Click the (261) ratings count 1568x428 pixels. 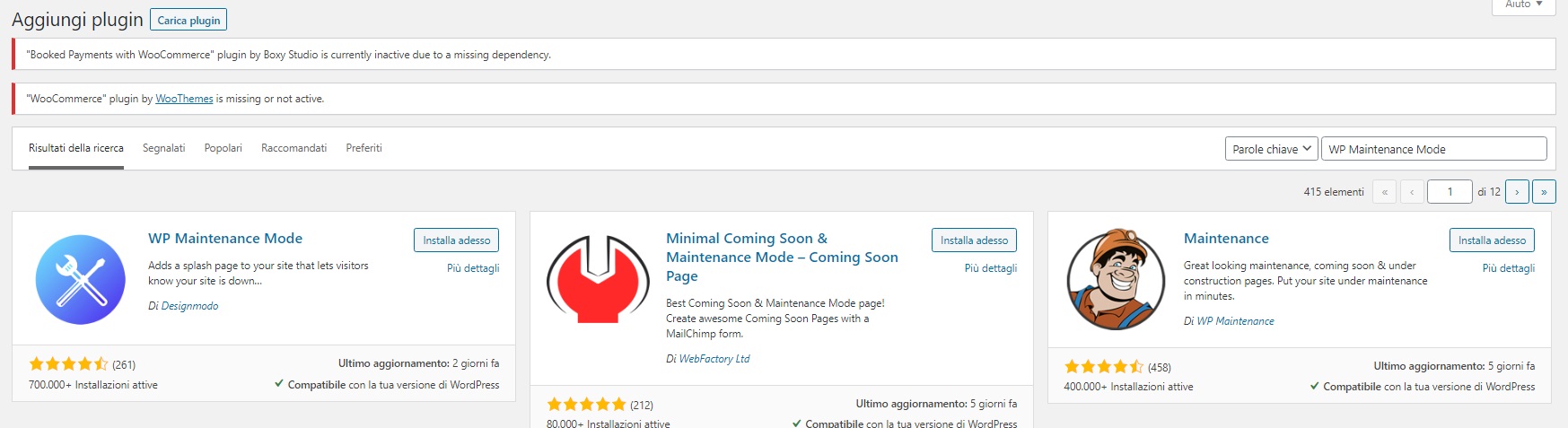(x=124, y=364)
